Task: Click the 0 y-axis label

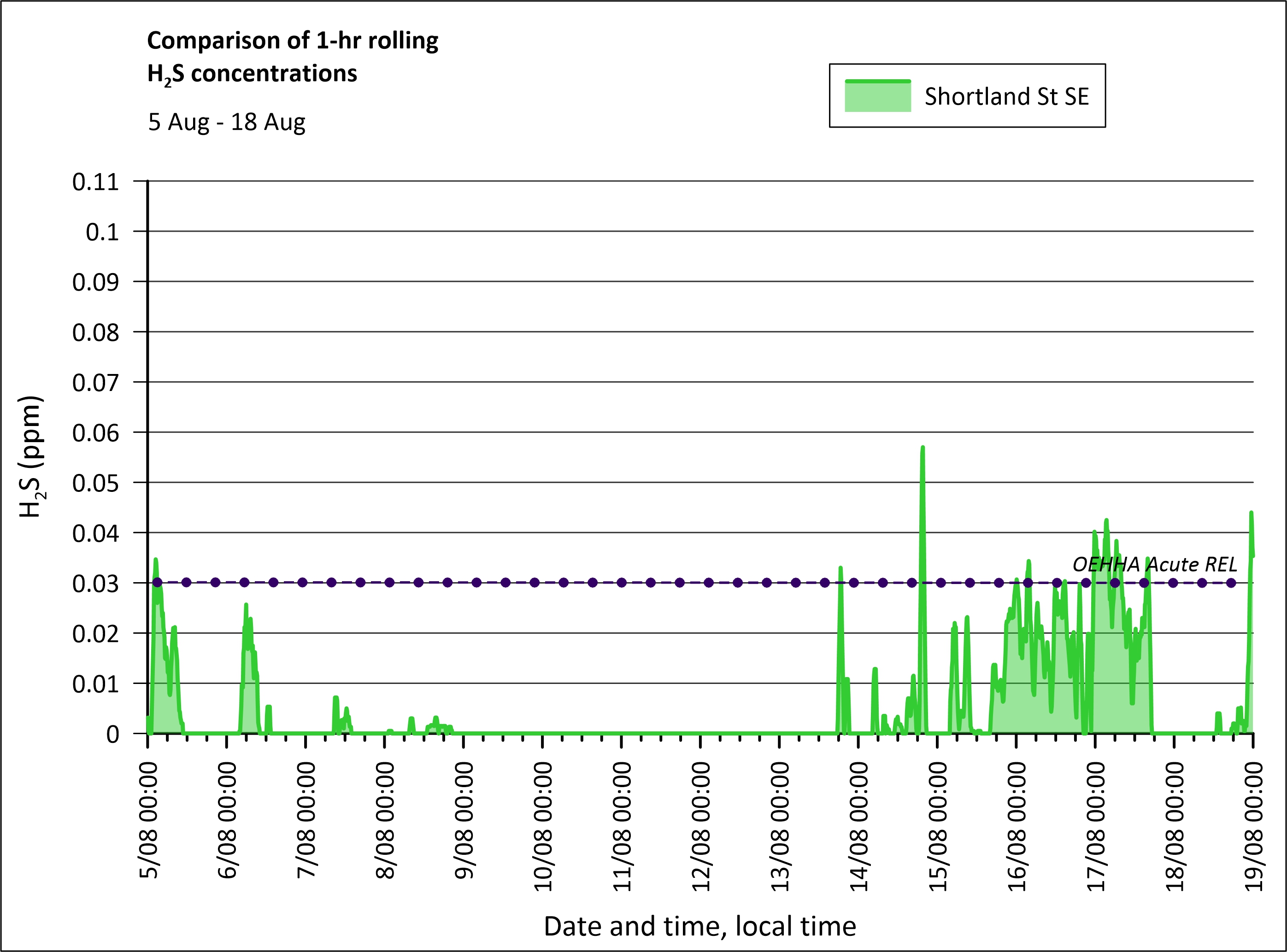Action: tap(112, 734)
